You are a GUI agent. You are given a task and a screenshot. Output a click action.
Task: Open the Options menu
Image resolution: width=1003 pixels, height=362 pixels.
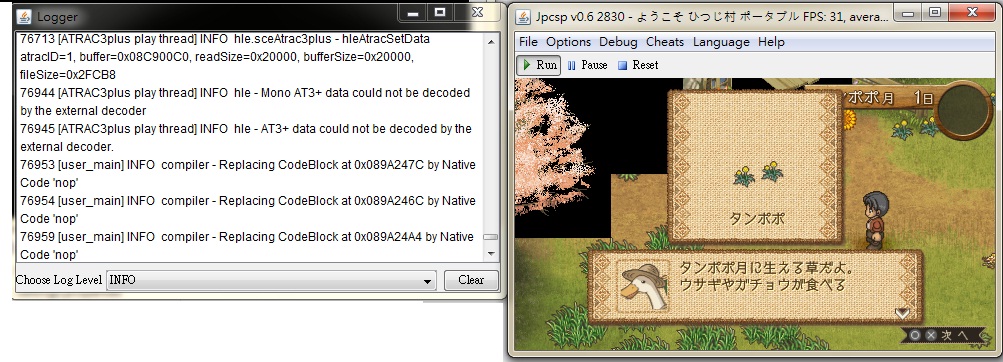point(569,42)
